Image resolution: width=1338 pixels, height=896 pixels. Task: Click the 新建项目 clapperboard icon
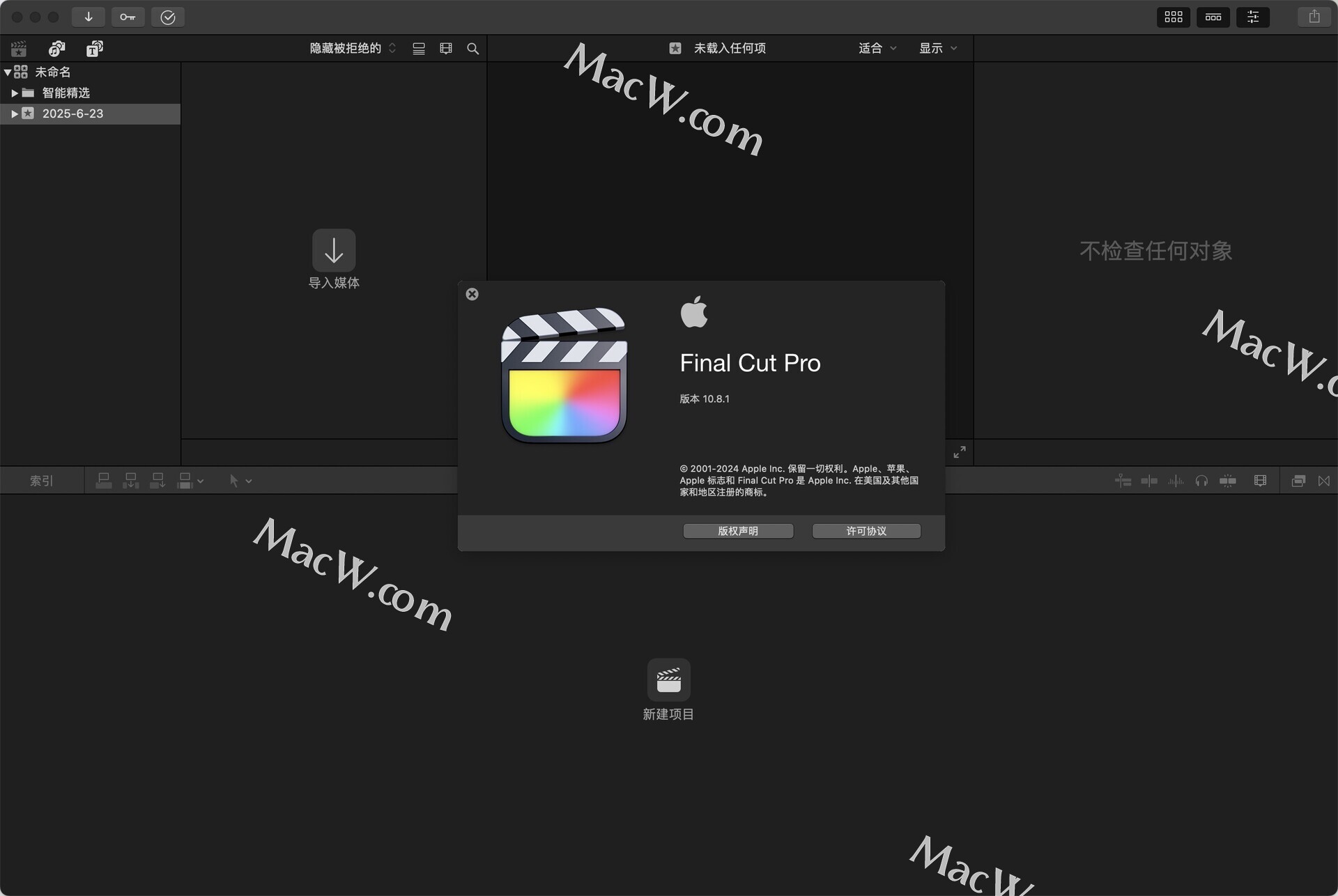[668, 679]
